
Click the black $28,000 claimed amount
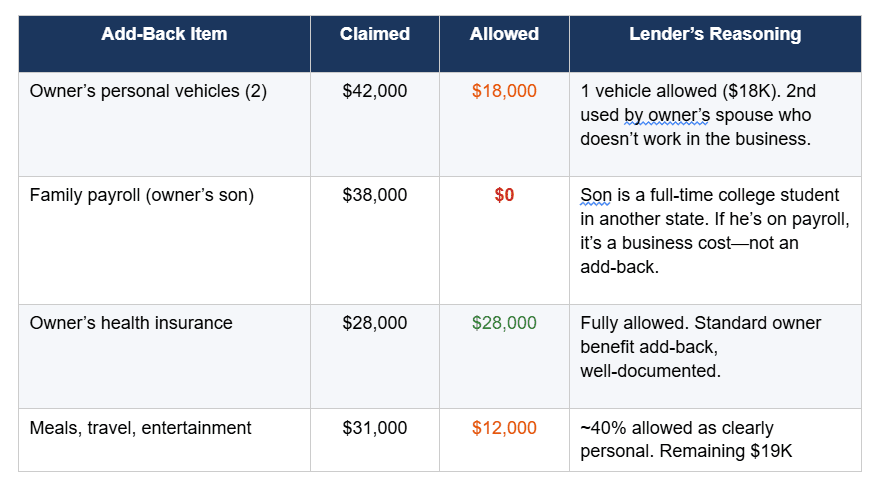tap(375, 323)
